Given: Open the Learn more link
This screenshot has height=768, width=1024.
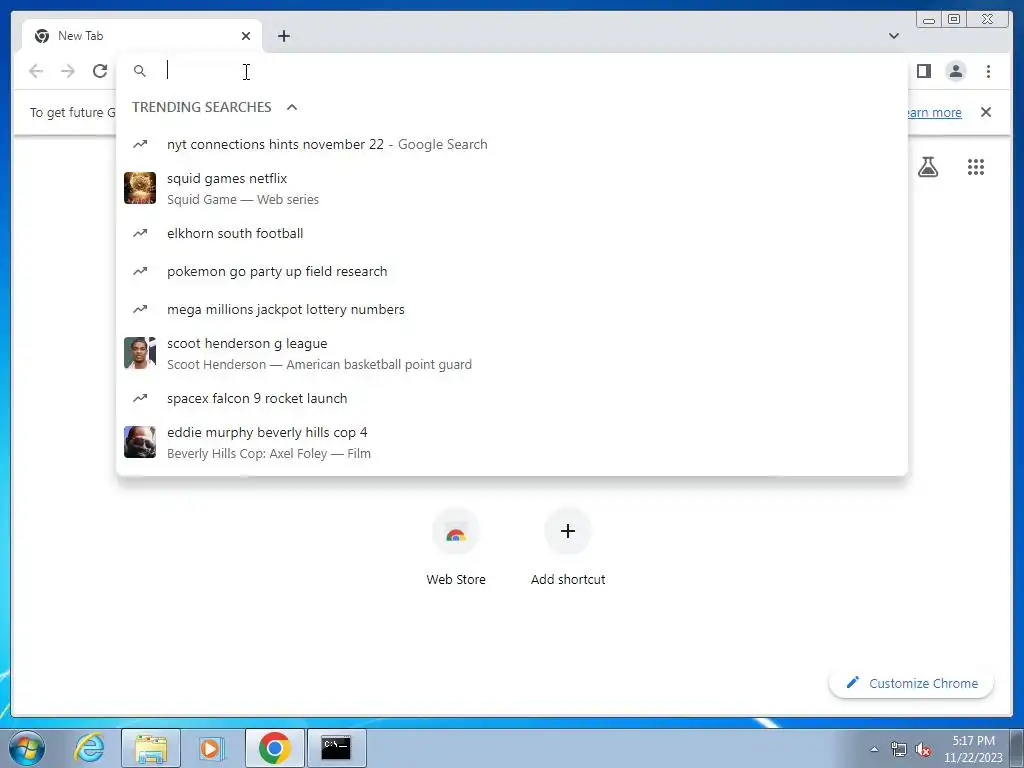Looking at the screenshot, I should (x=934, y=112).
